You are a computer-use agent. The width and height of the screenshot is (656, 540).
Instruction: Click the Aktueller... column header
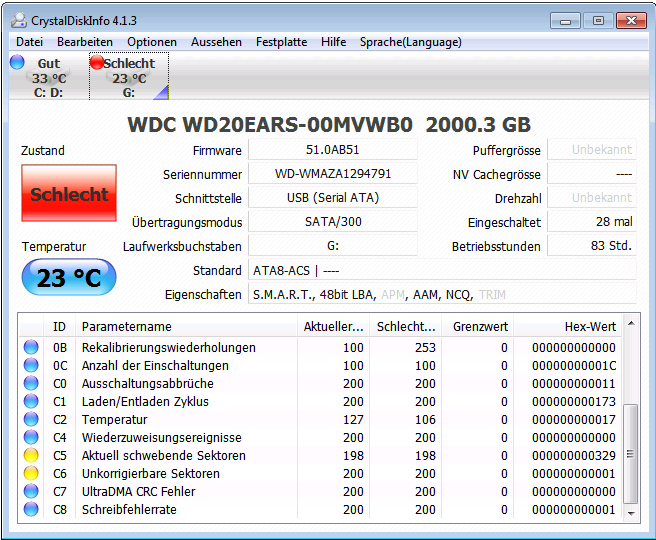coord(333,326)
